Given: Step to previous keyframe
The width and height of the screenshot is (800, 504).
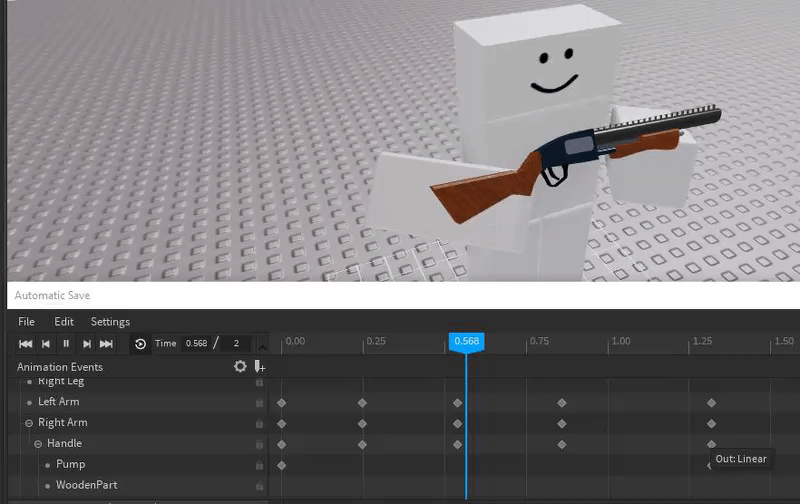Looking at the screenshot, I should [x=46, y=344].
